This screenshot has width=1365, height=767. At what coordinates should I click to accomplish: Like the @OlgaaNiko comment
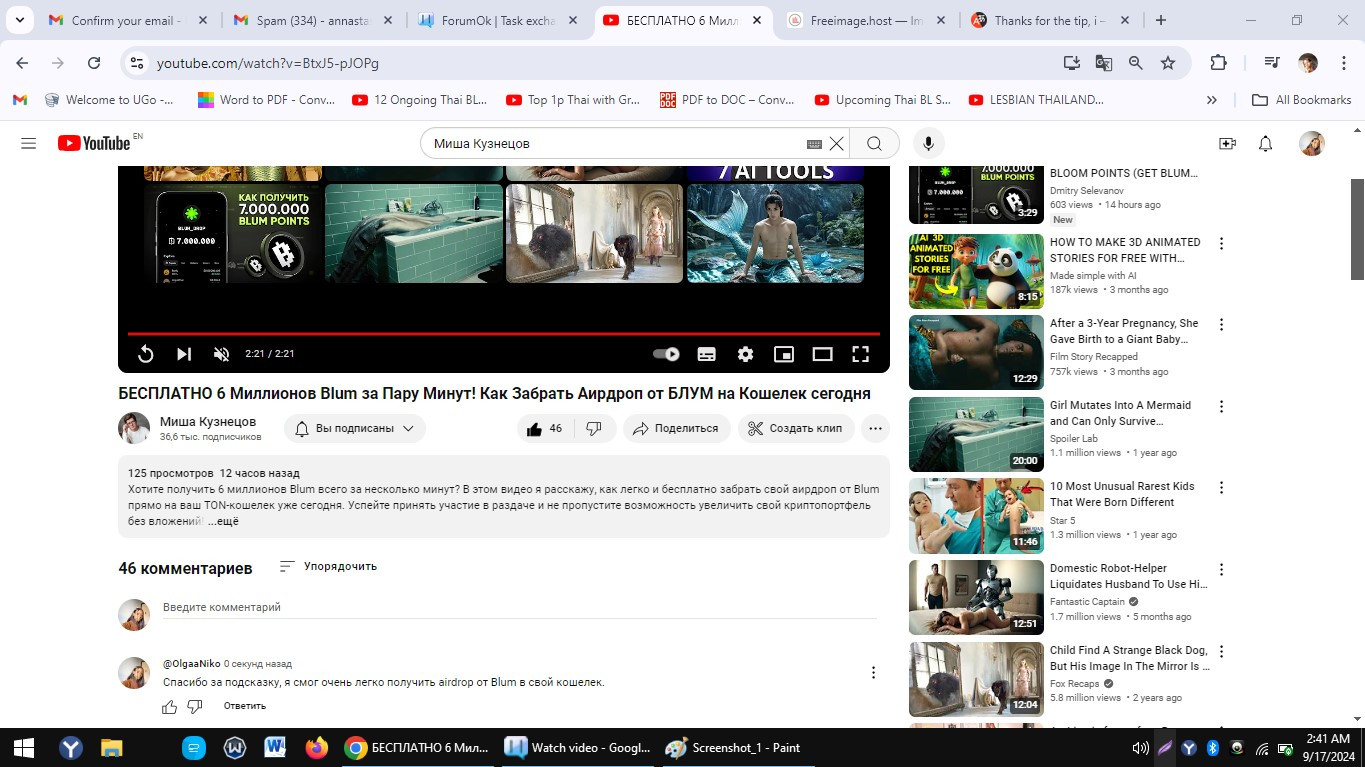[x=169, y=706]
